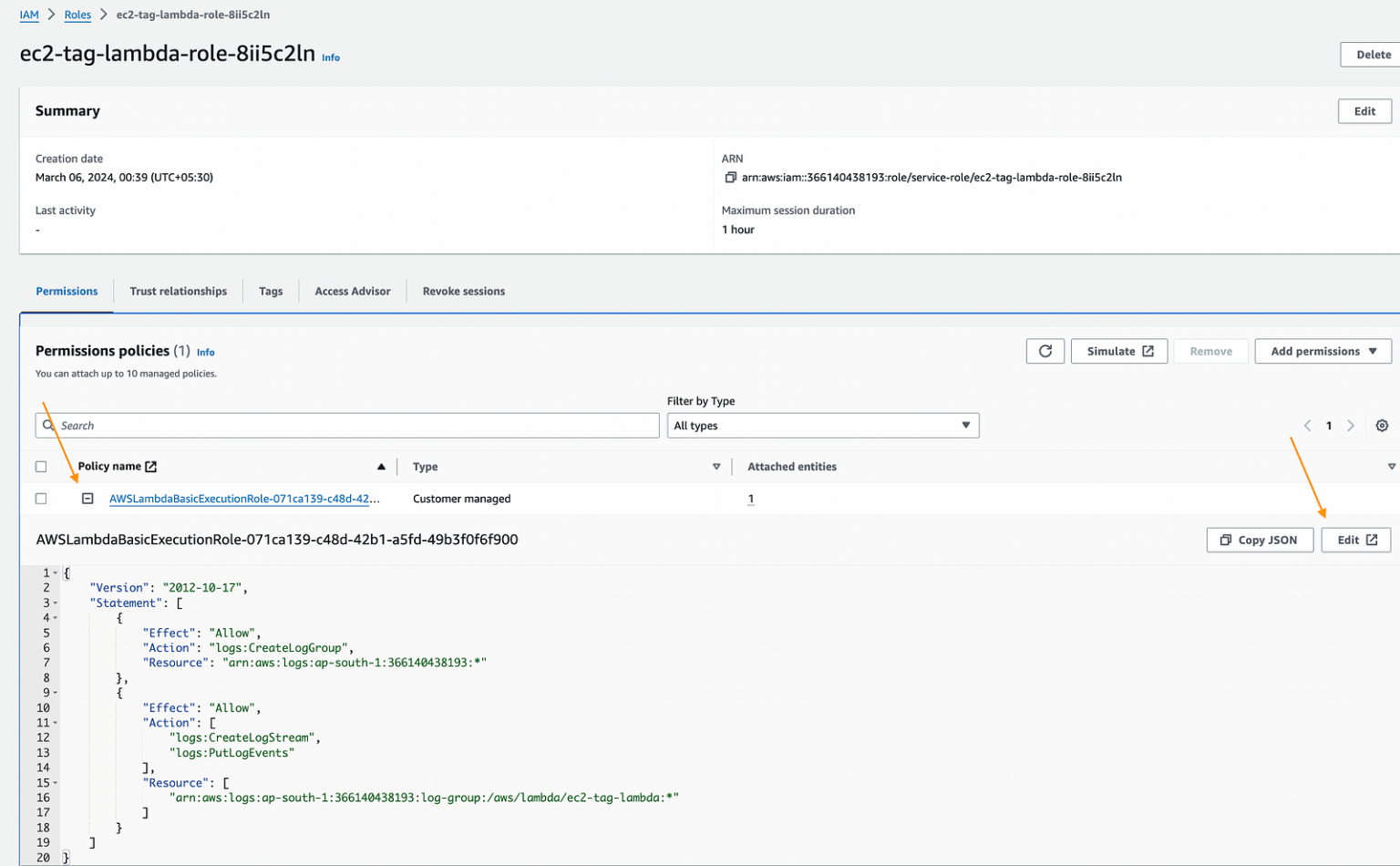
Task: Click Info link next to role name
Action: click(331, 57)
